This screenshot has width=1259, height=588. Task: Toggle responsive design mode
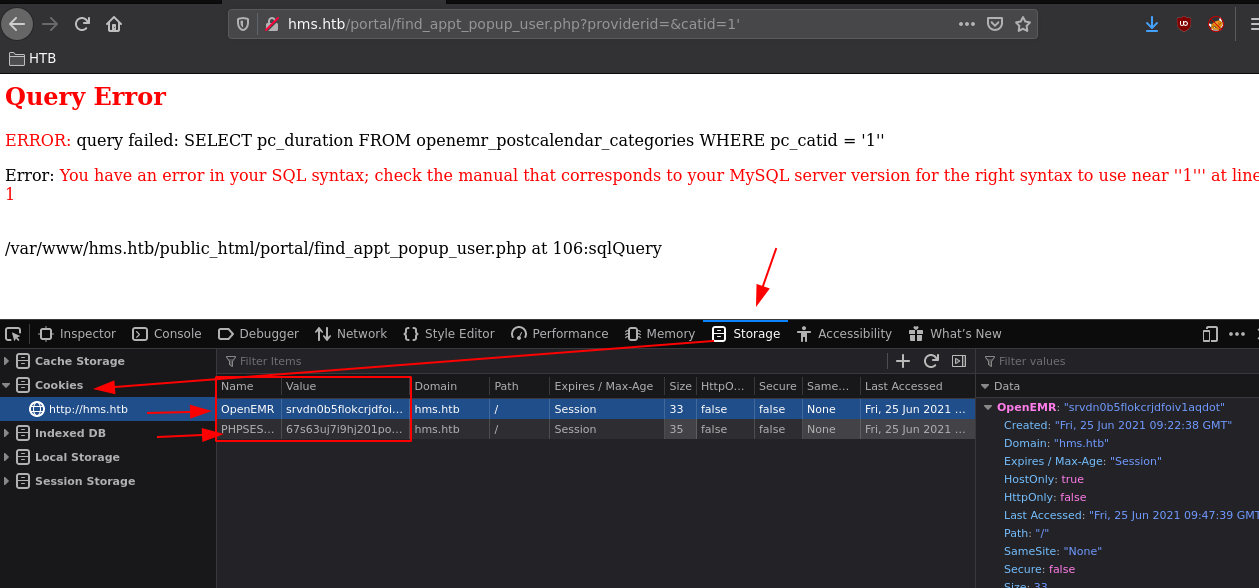(x=1211, y=334)
